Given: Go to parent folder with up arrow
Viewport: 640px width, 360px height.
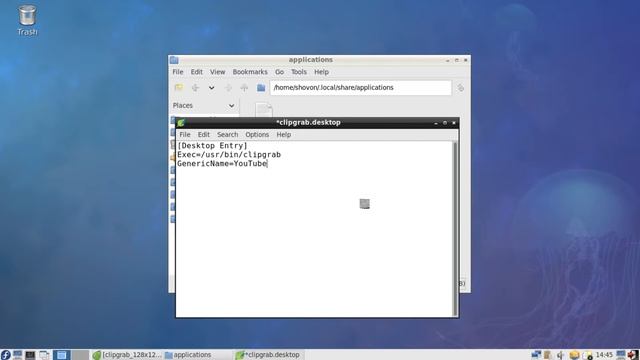Looking at the screenshot, I should [244, 88].
